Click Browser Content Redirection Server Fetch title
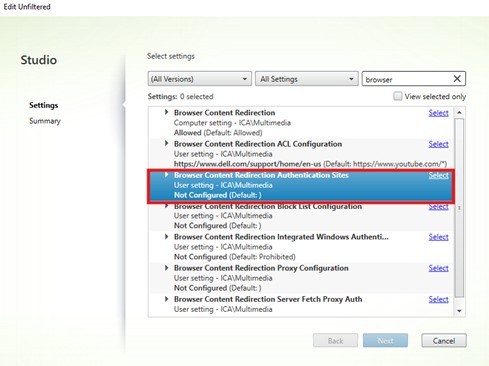This screenshot has height=366, width=489. [x=268, y=299]
